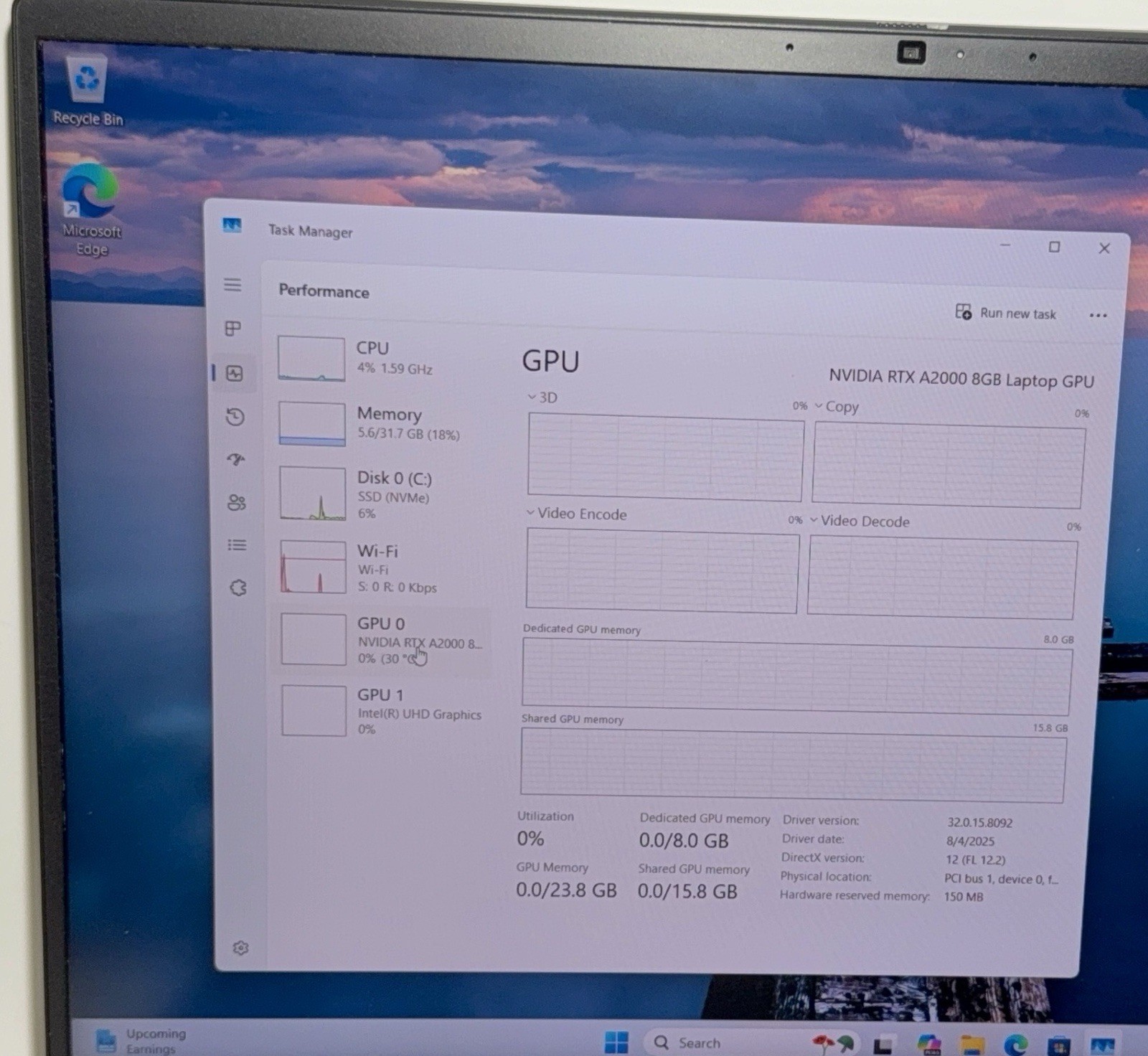Screen dimensions: 1148x1056
Task: Open Microsoft Edge from the taskbar
Action: point(1015,1045)
